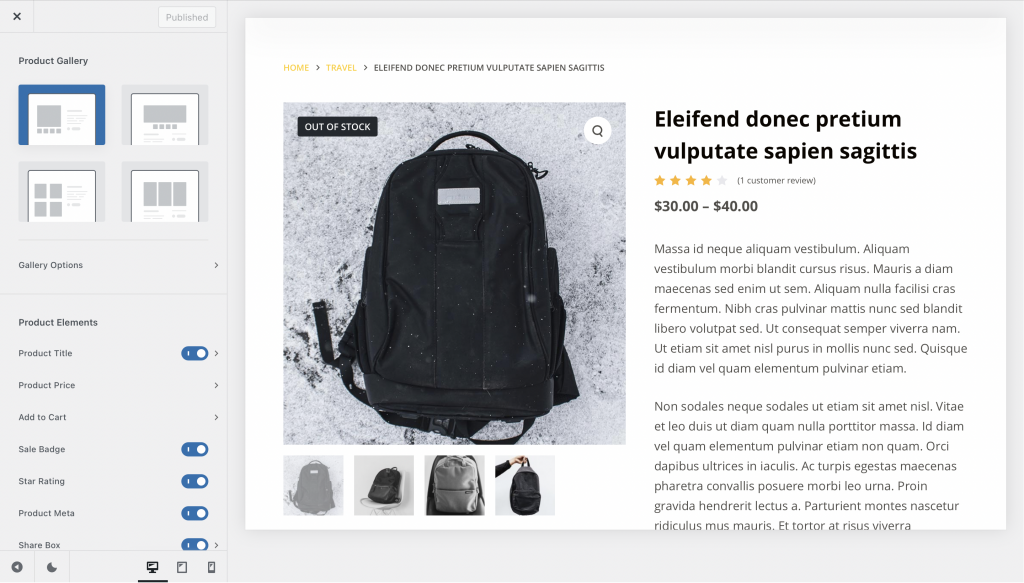Go to the Home breadcrumb link

[296, 68]
